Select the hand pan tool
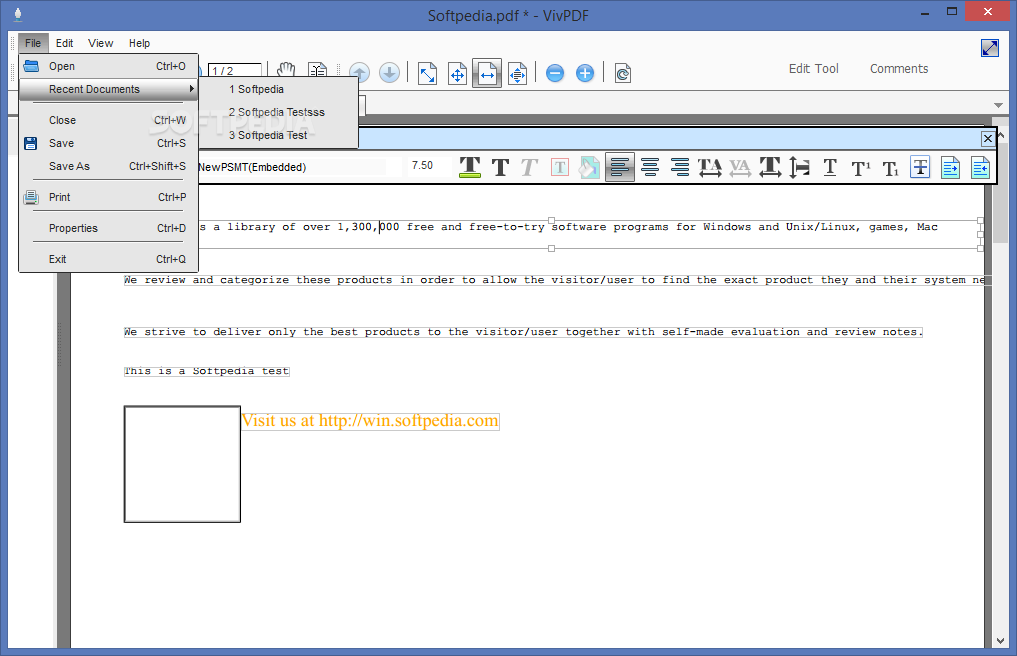Image resolution: width=1017 pixels, height=656 pixels. click(286, 71)
